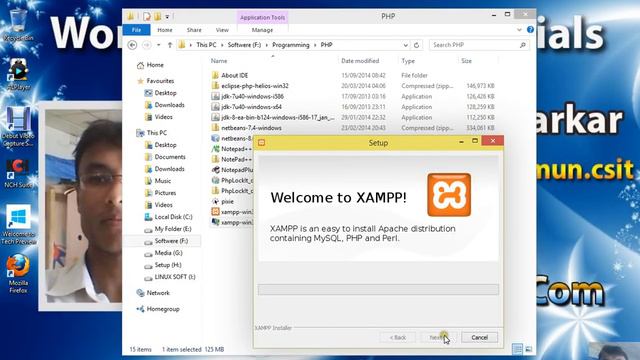Open Manage ribbon tab
This screenshot has height=360, width=640.
pos(262,30)
